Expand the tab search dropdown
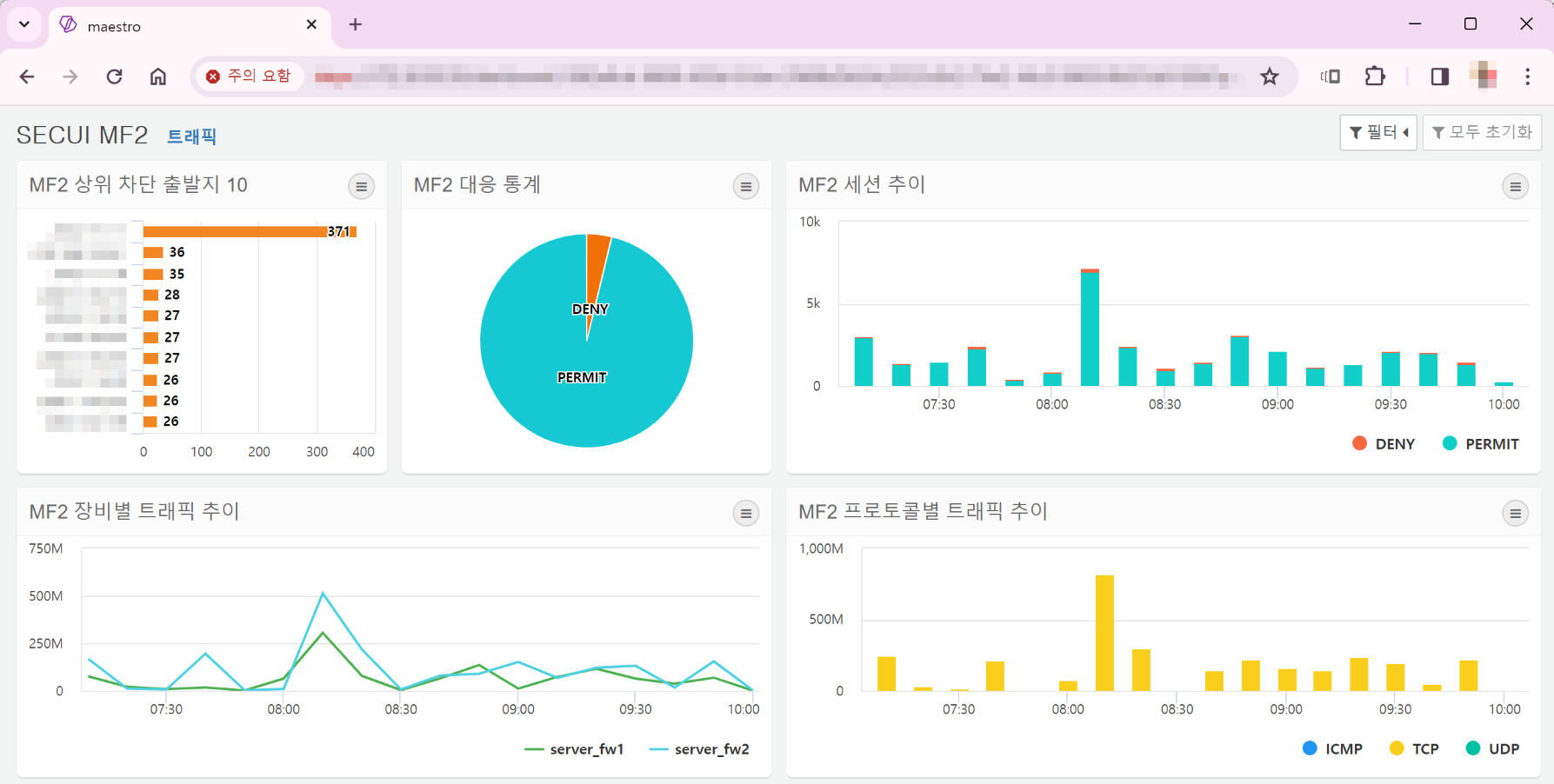Screen dimensions: 1554x784 tap(24, 24)
